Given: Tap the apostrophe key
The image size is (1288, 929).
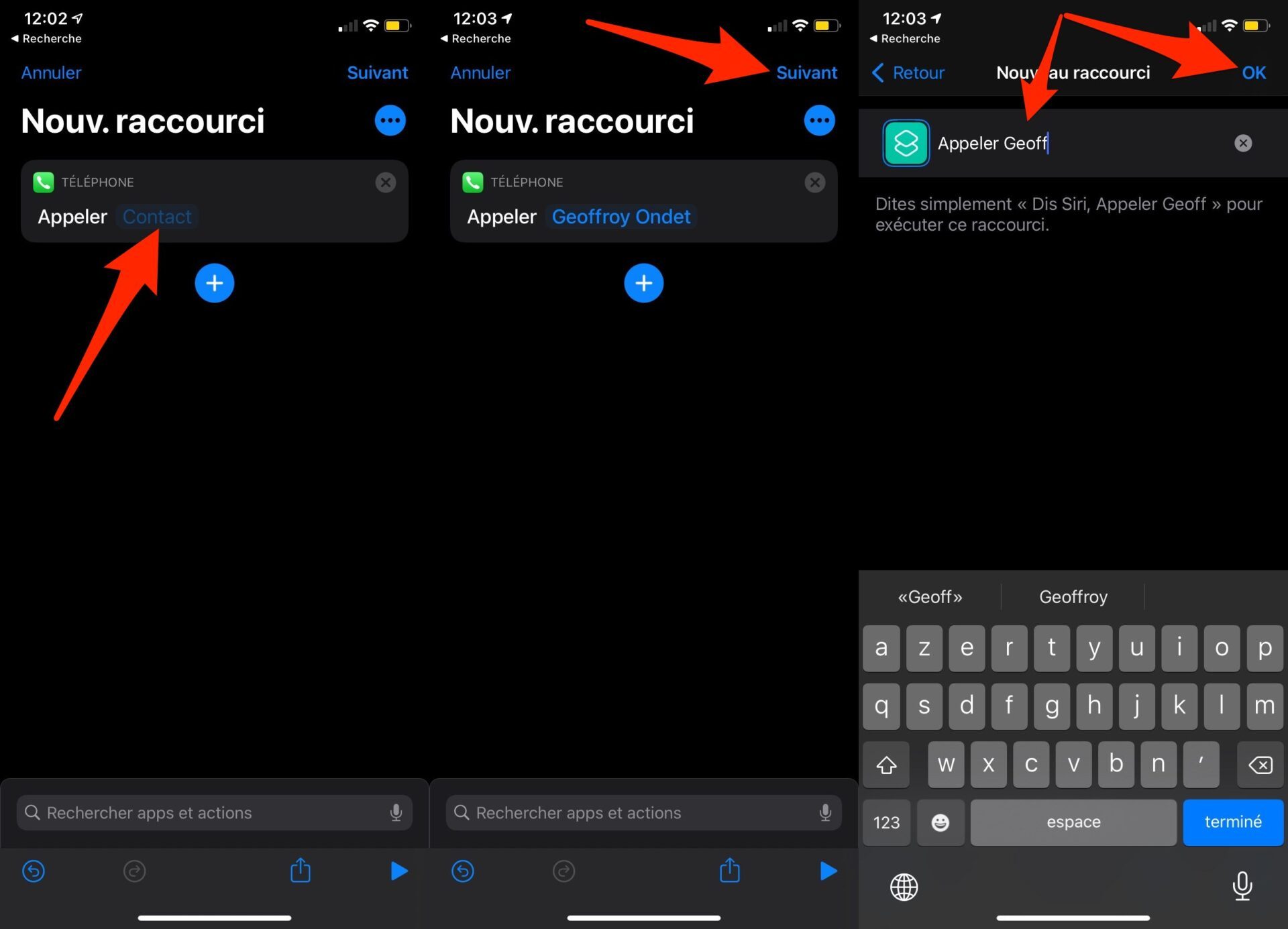Looking at the screenshot, I should click(x=1201, y=764).
